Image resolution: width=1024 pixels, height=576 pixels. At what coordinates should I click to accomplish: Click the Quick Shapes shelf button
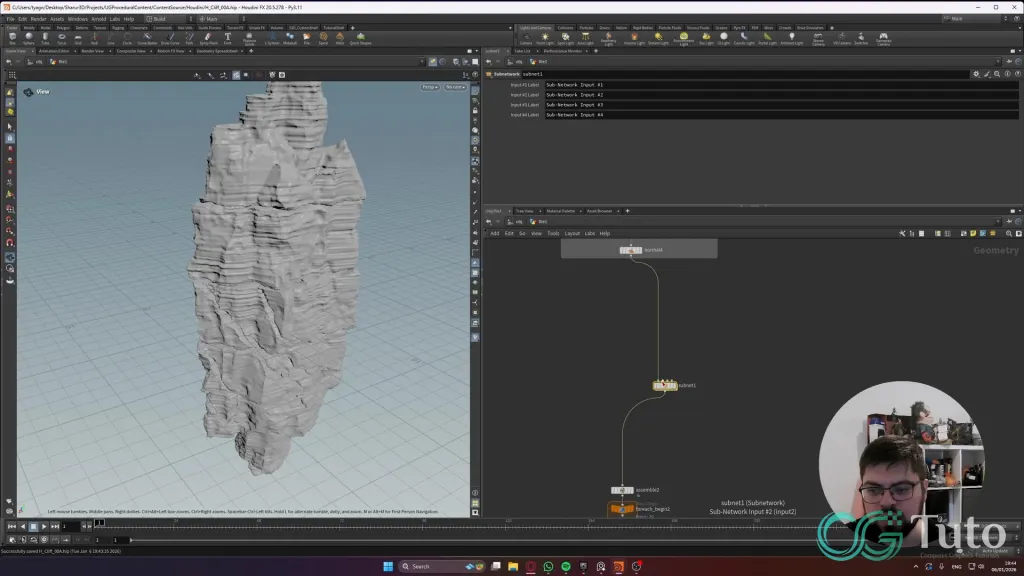(x=361, y=37)
